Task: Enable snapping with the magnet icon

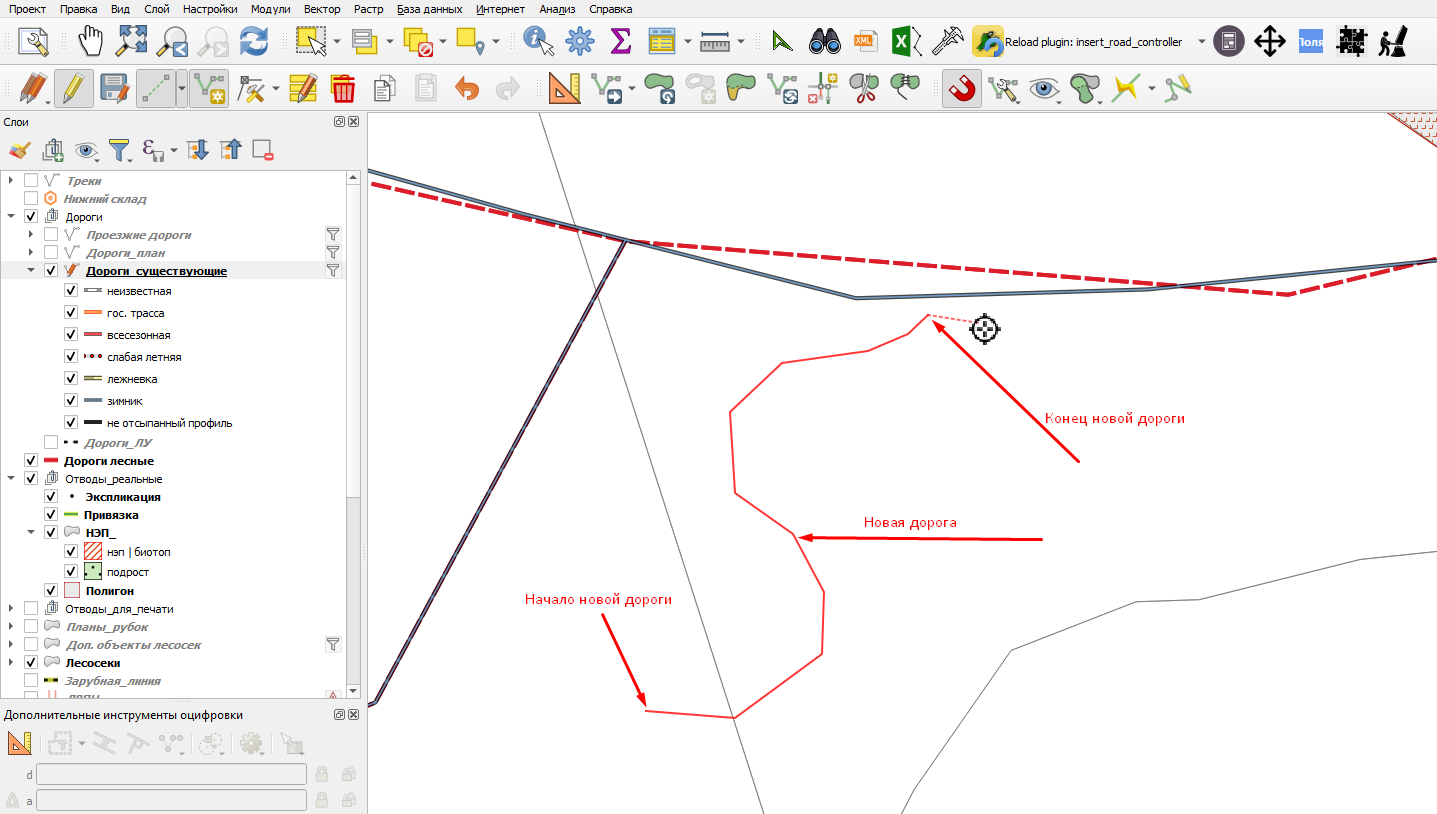Action: (962, 88)
